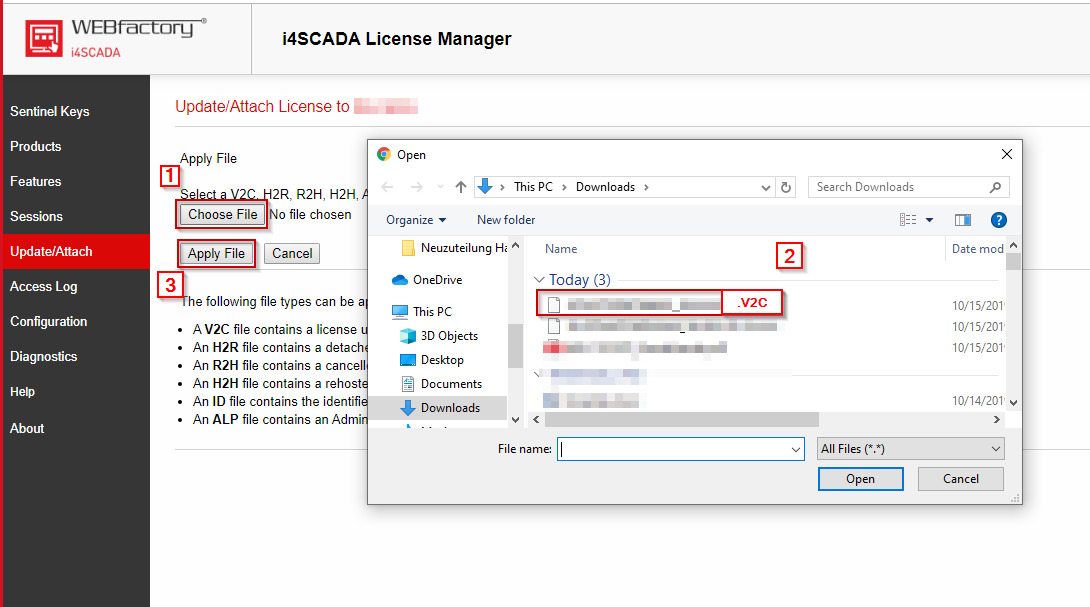The width and height of the screenshot is (1090, 607).
Task: Create a New folder
Action: click(506, 220)
